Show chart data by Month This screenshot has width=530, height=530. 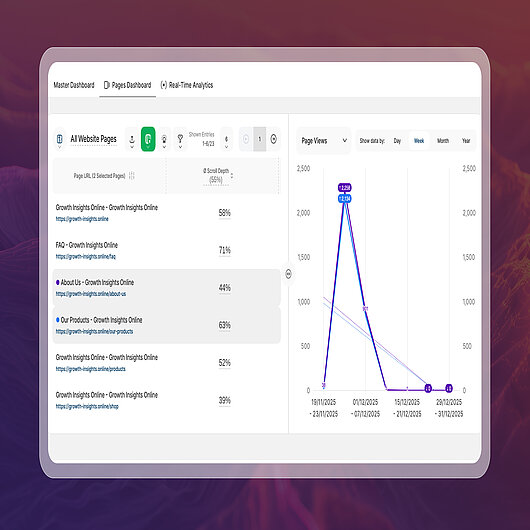443,141
